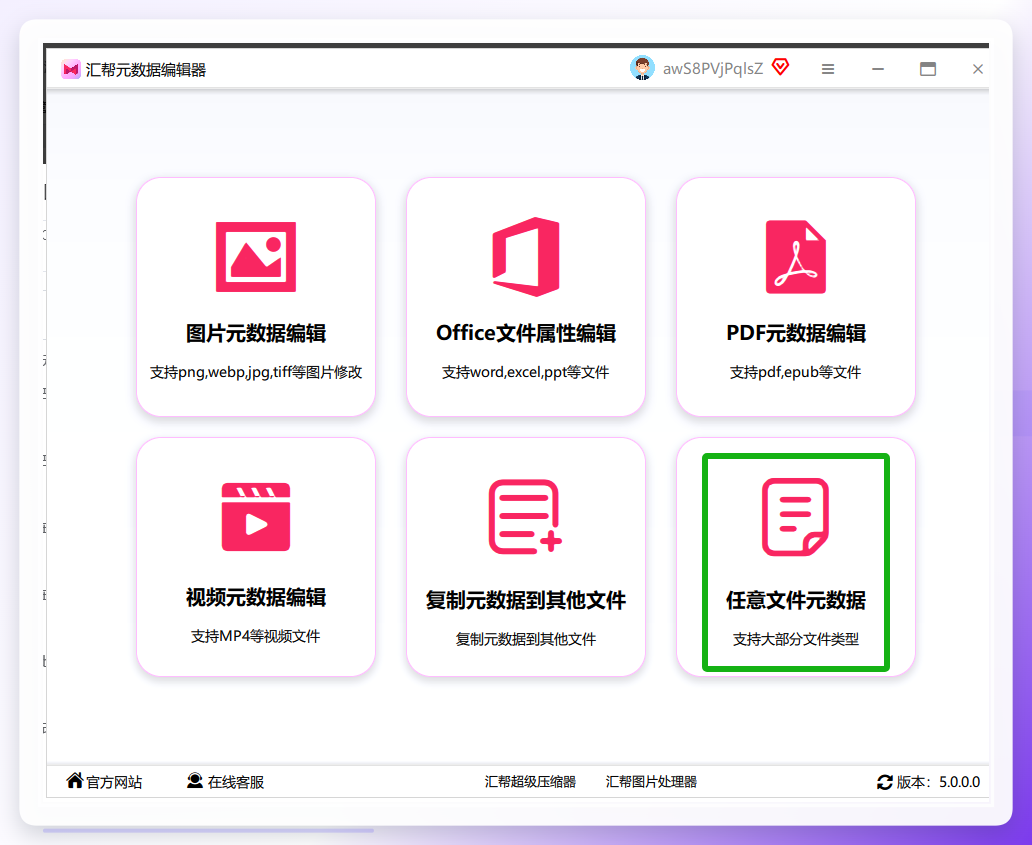This screenshot has width=1032, height=845.
Task: Click the text 支持大部分文件类型
Action: click(x=796, y=639)
